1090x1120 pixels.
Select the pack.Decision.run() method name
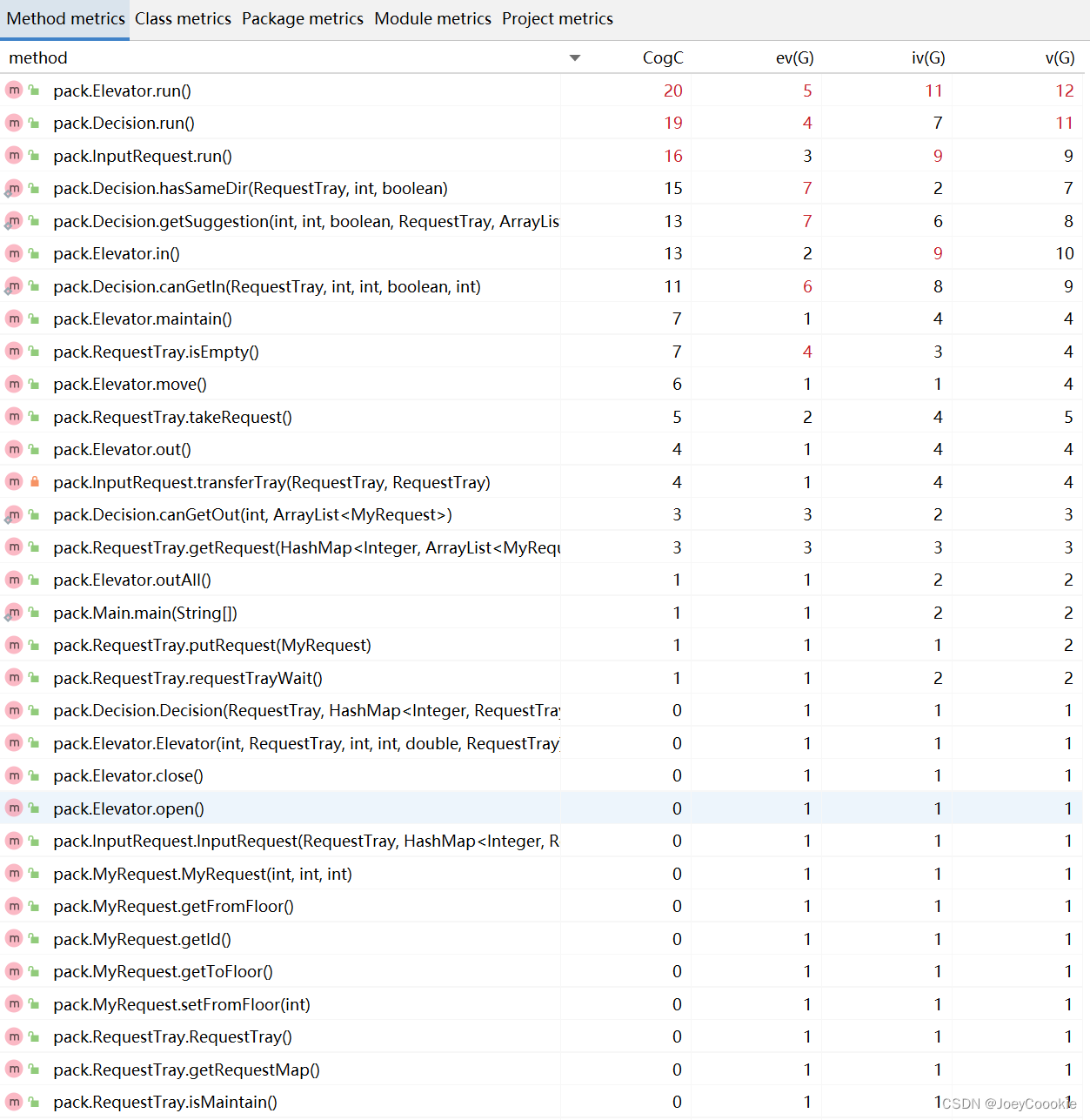[x=124, y=123]
